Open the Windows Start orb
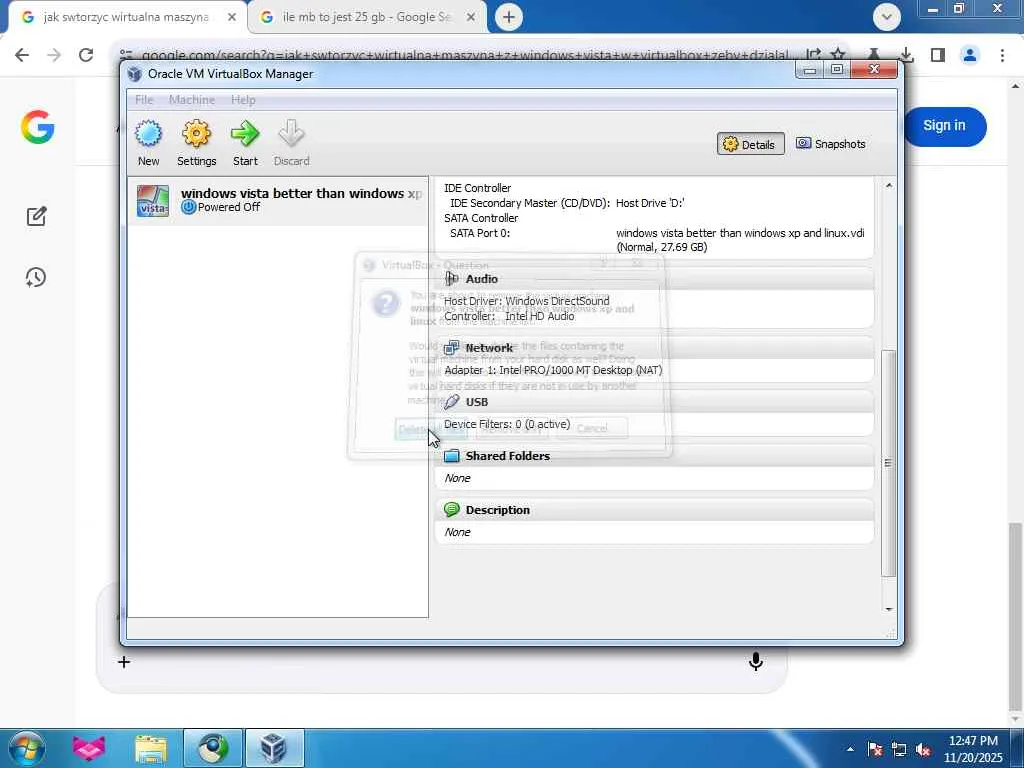Screen dimensions: 1024x768 tap(27, 748)
